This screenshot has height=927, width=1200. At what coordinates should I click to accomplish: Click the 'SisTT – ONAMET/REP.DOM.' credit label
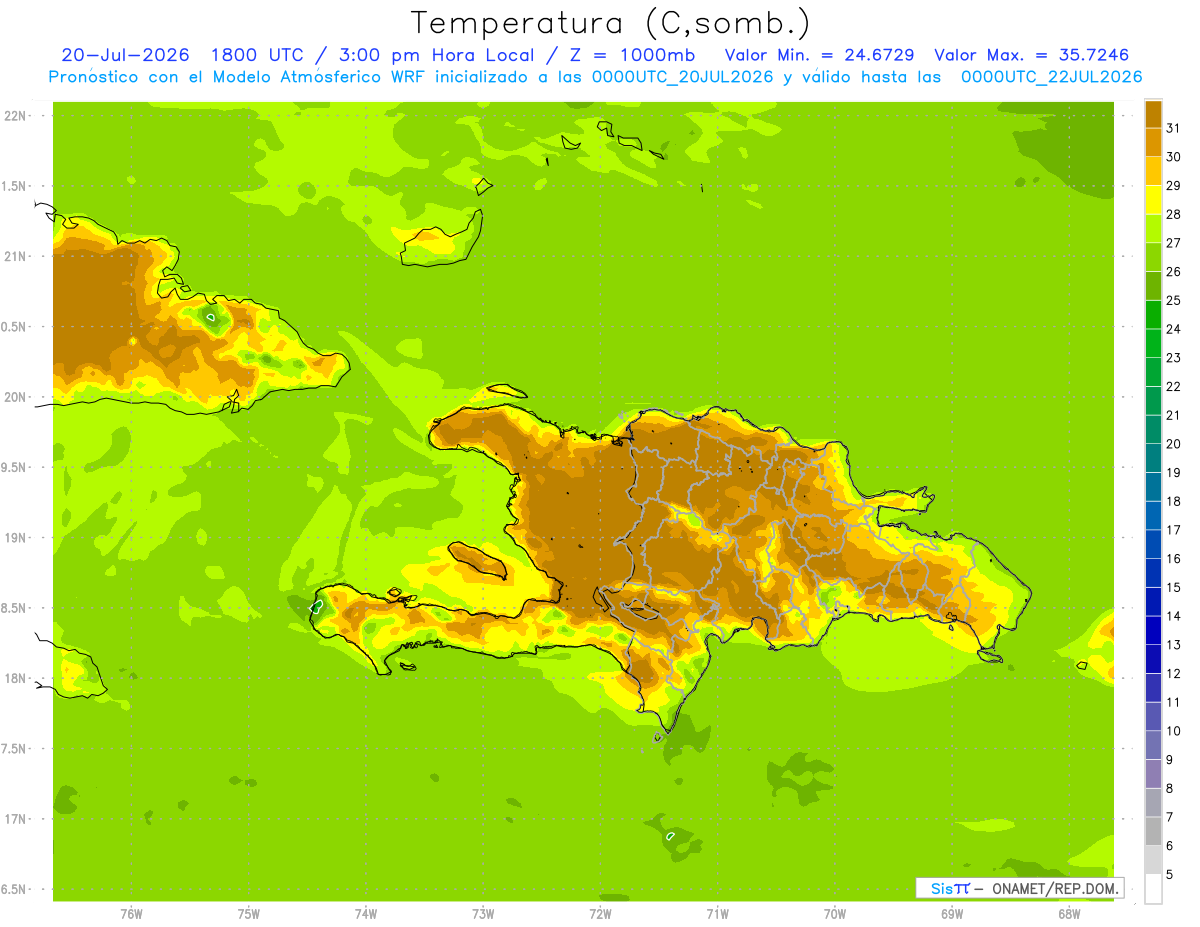[1021, 888]
